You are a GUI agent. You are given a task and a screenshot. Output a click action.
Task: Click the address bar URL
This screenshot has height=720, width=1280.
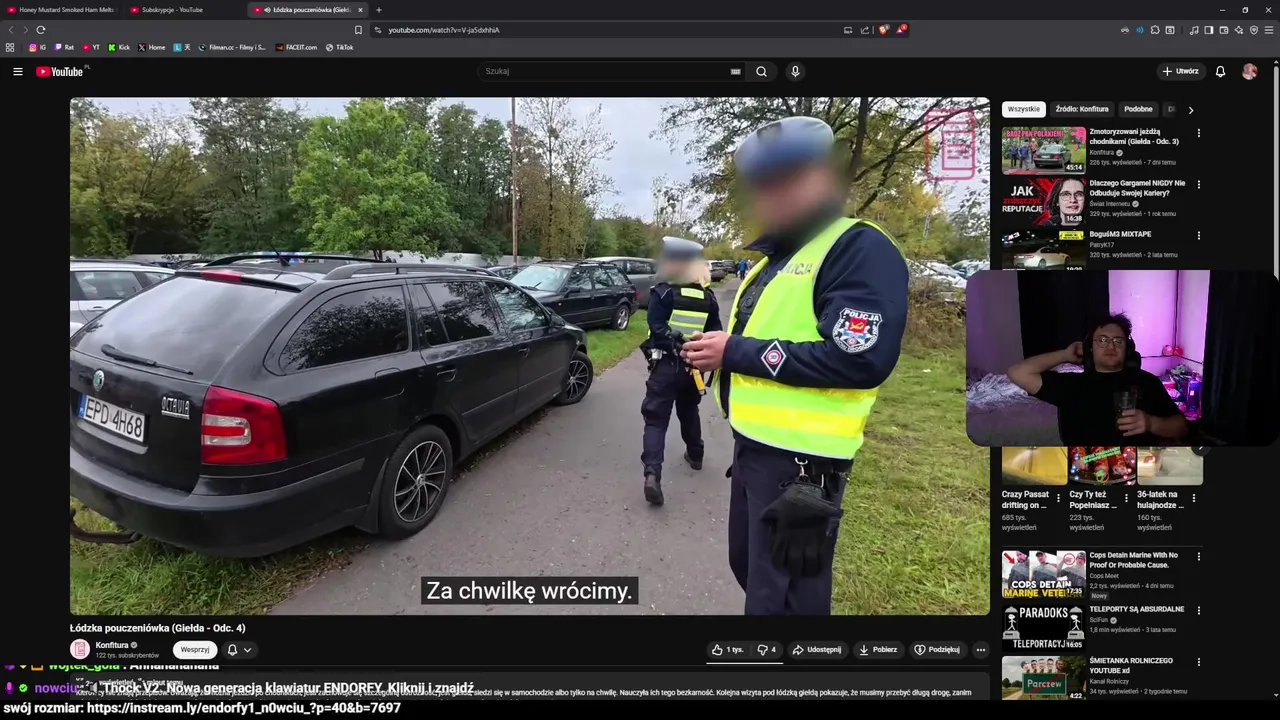(443, 30)
